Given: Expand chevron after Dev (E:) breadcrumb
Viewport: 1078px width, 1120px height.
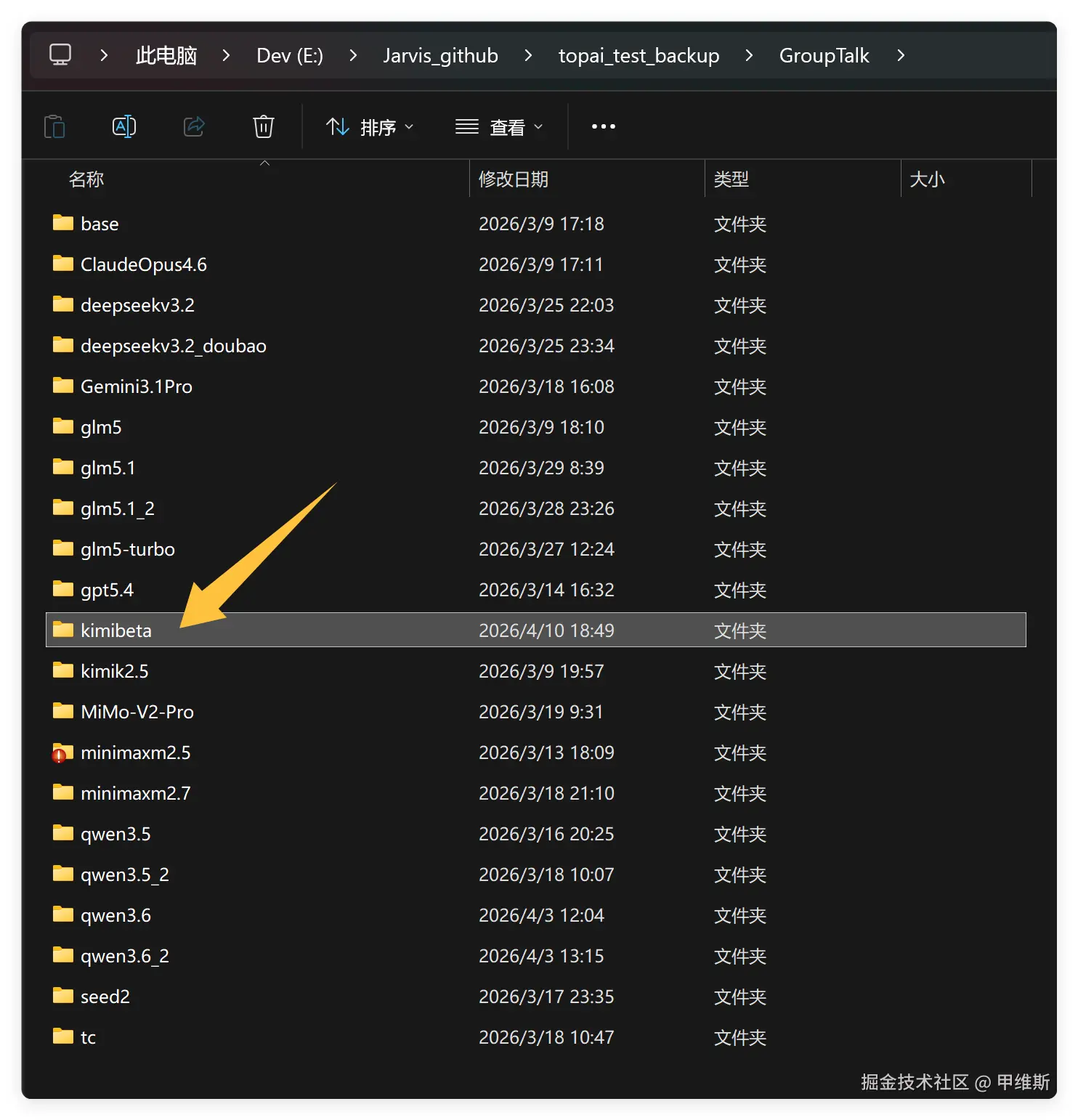Looking at the screenshot, I should point(353,55).
